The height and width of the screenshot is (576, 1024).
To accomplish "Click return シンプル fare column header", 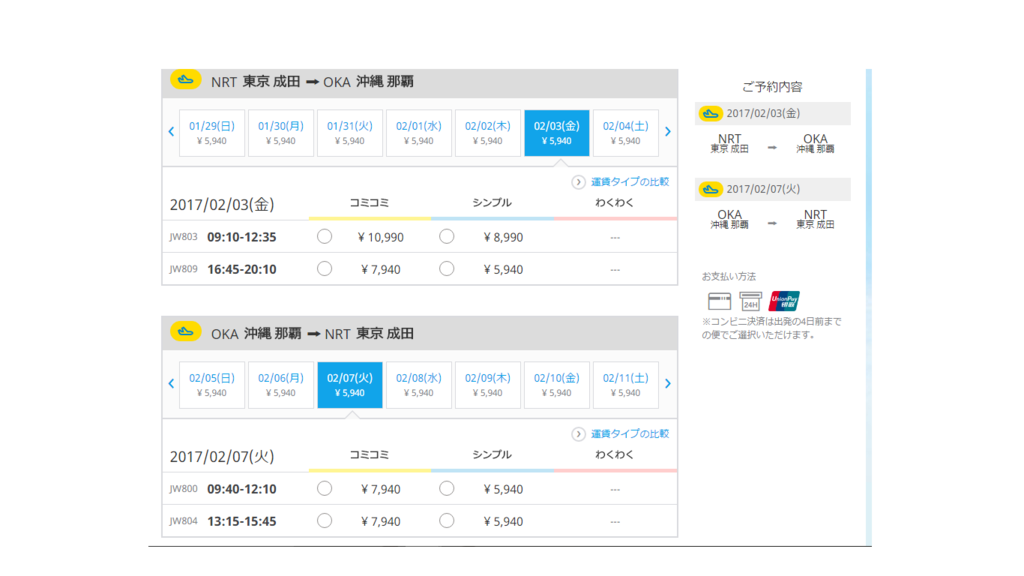I will point(492,455).
